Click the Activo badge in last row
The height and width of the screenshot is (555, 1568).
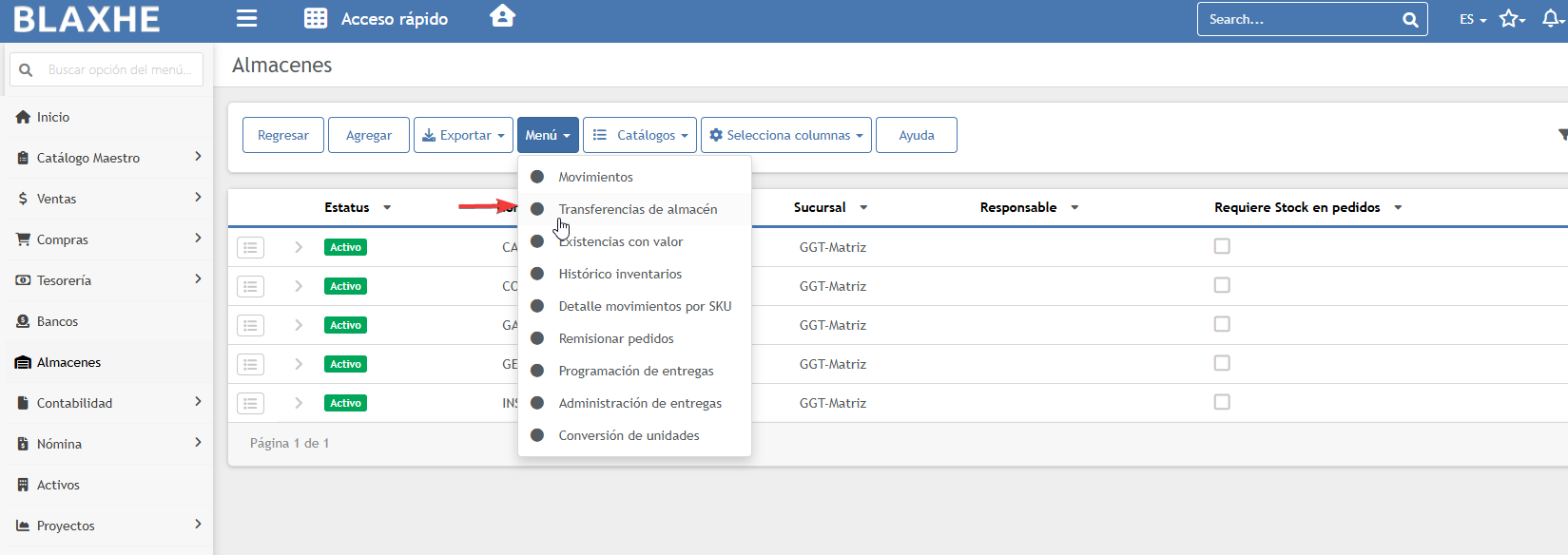pyautogui.click(x=346, y=403)
